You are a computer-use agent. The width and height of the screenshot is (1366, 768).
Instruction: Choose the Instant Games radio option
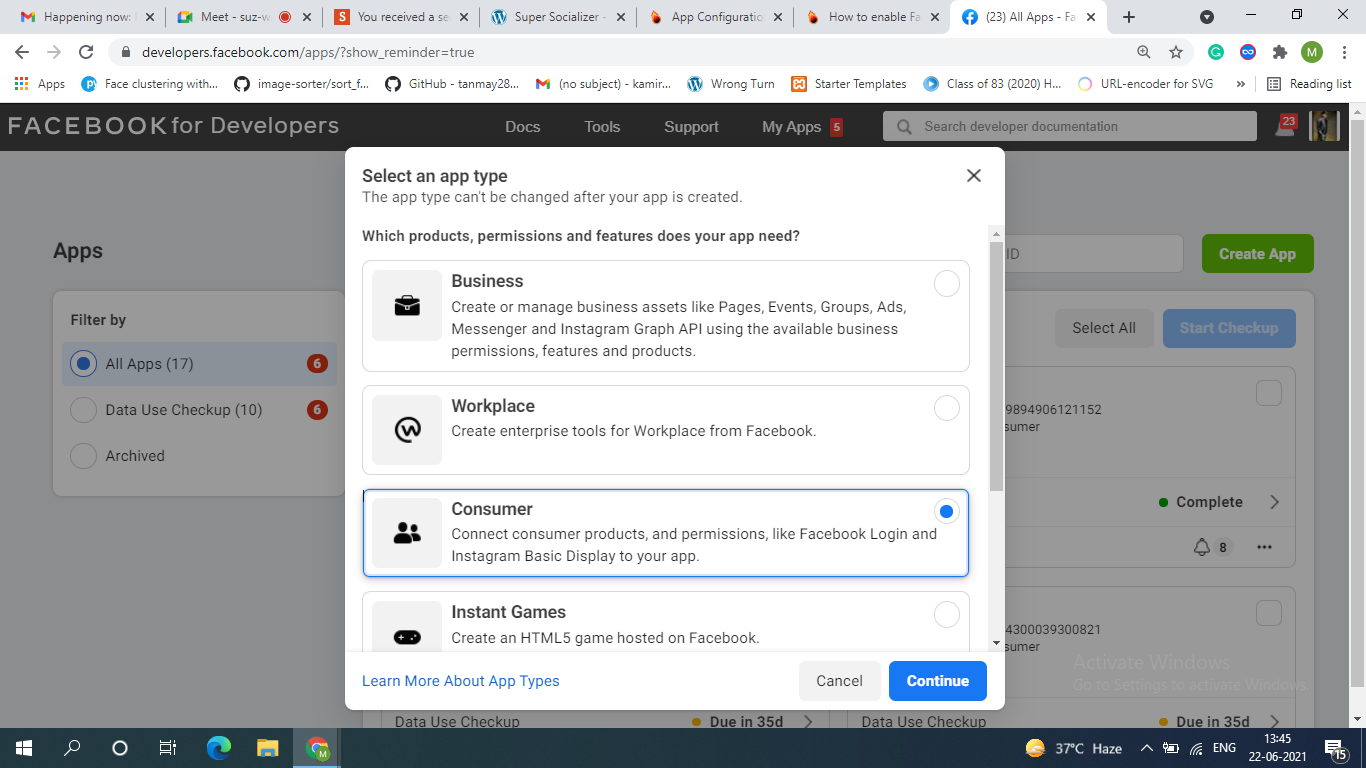[946, 614]
